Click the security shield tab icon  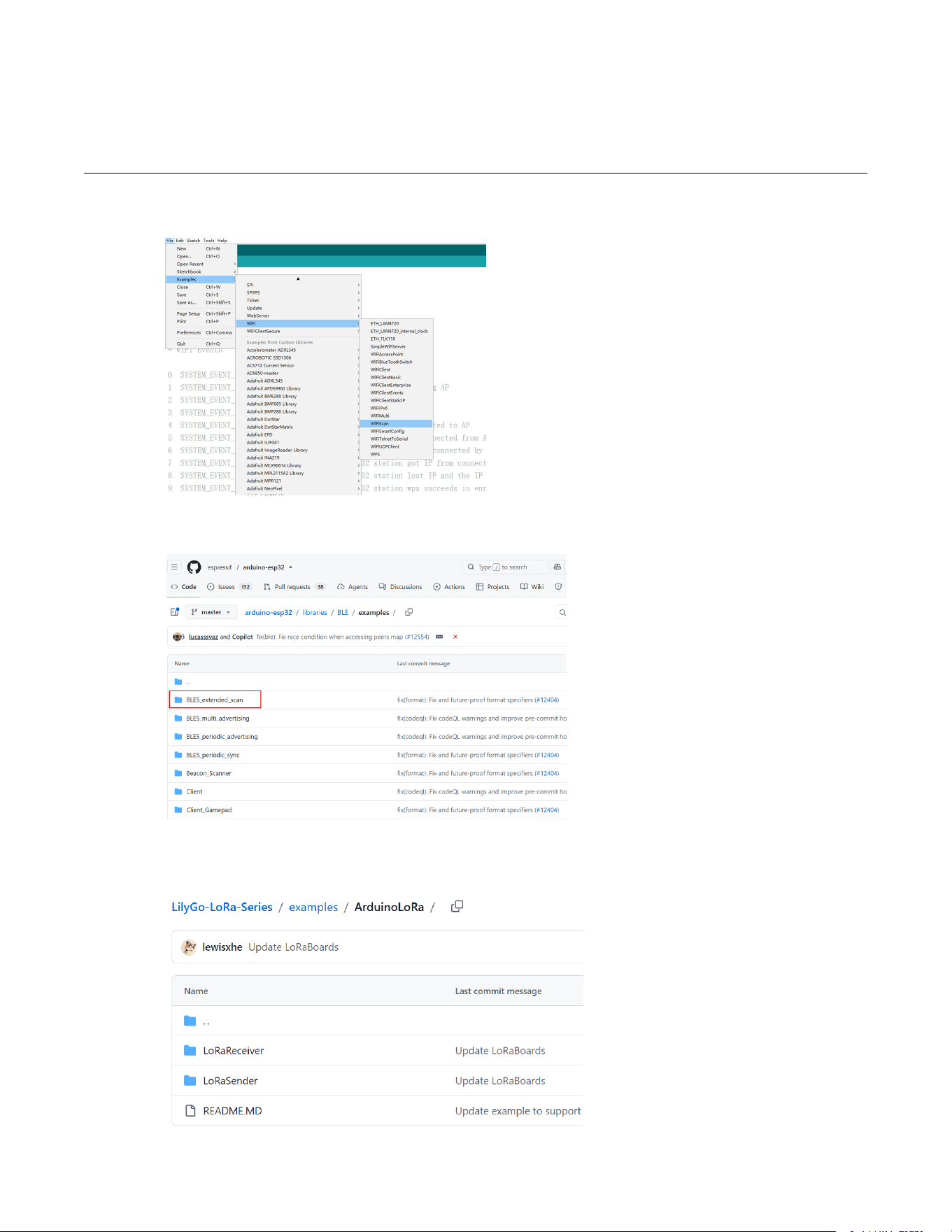558,587
